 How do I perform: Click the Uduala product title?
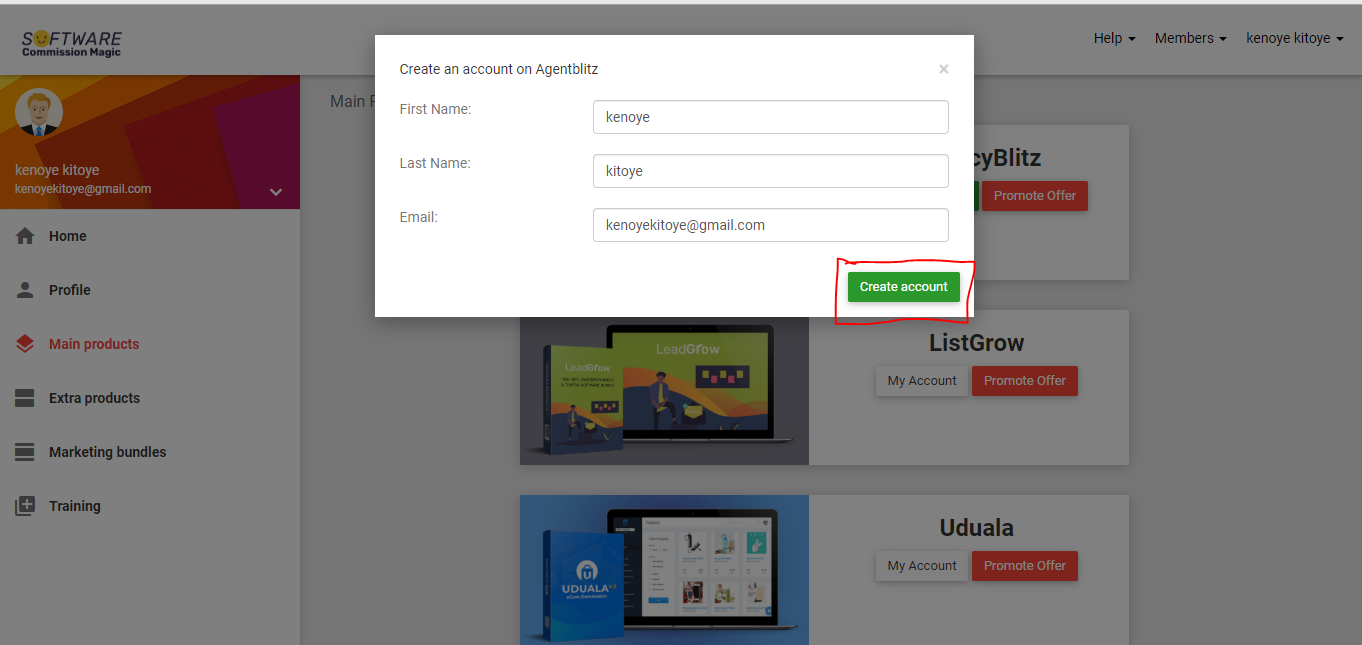pos(977,528)
